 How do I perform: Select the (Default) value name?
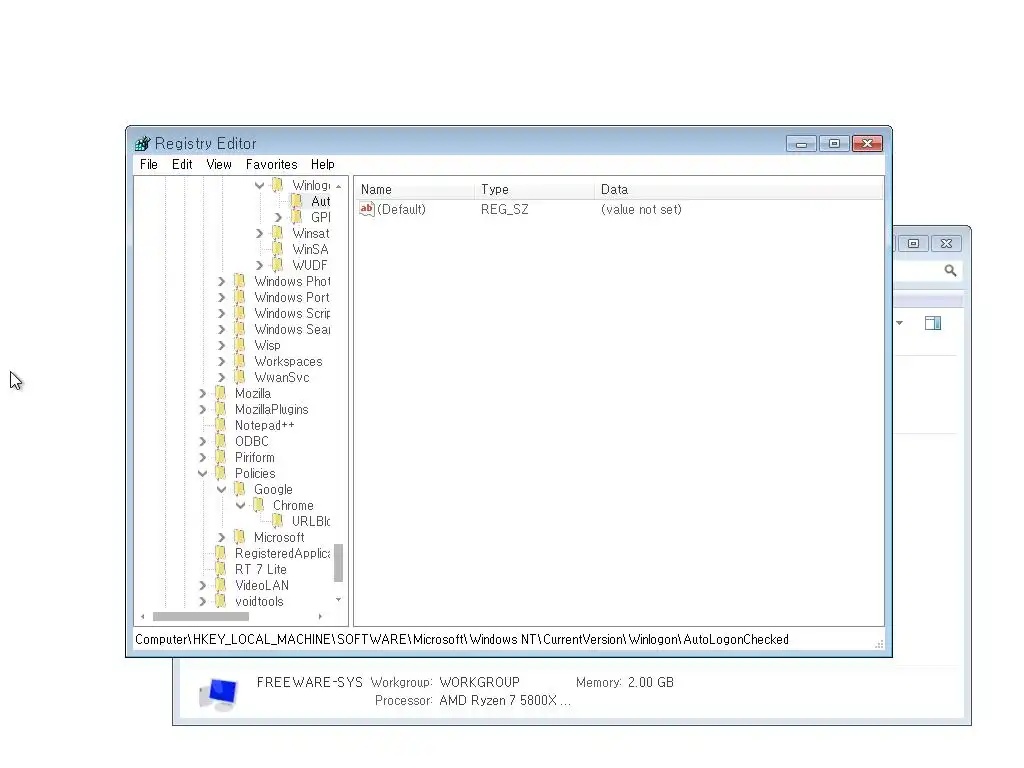(x=401, y=209)
